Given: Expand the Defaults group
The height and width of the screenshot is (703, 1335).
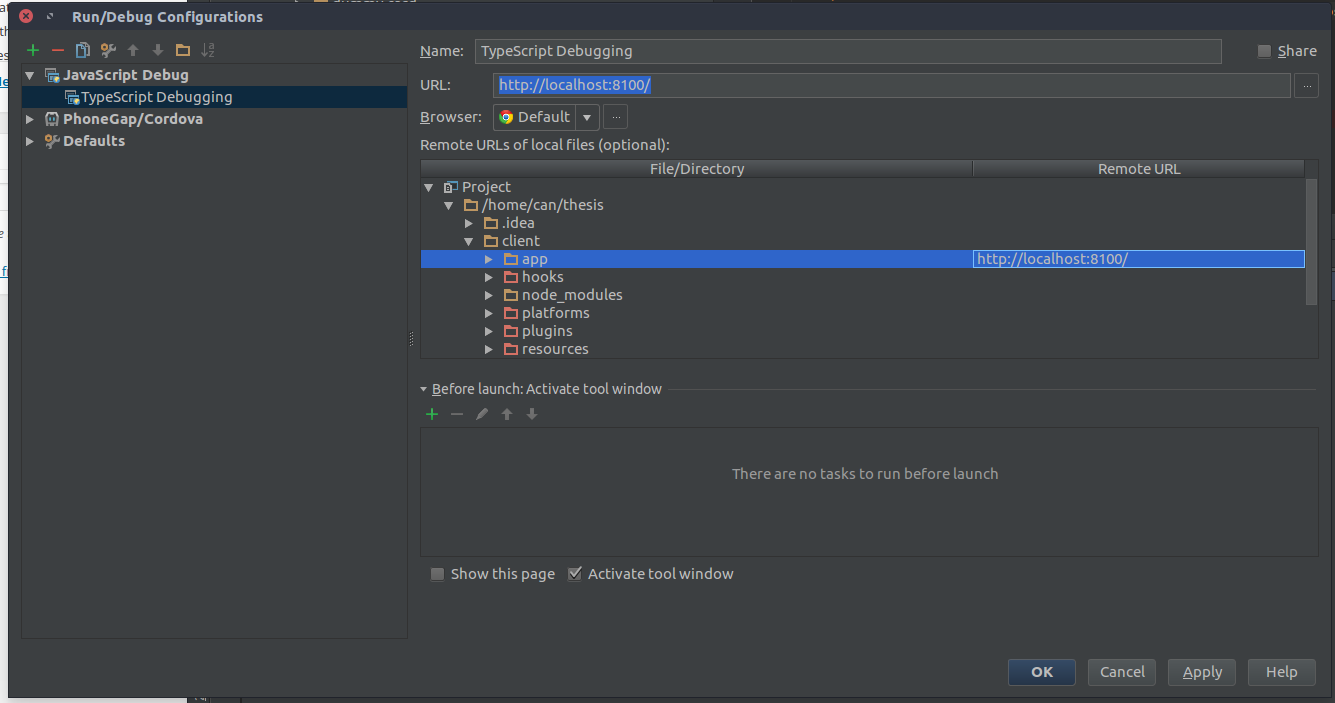Looking at the screenshot, I should 30,141.
